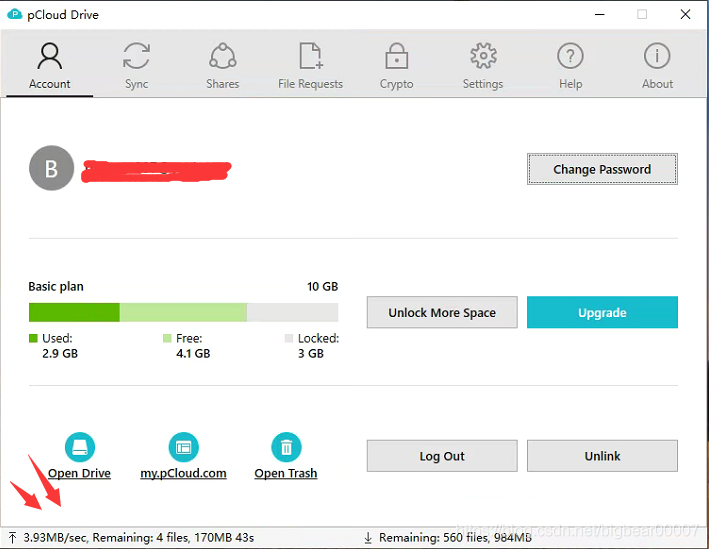The image size is (709, 549).
Task: Open the Open Drive link text
Action: click(80, 473)
